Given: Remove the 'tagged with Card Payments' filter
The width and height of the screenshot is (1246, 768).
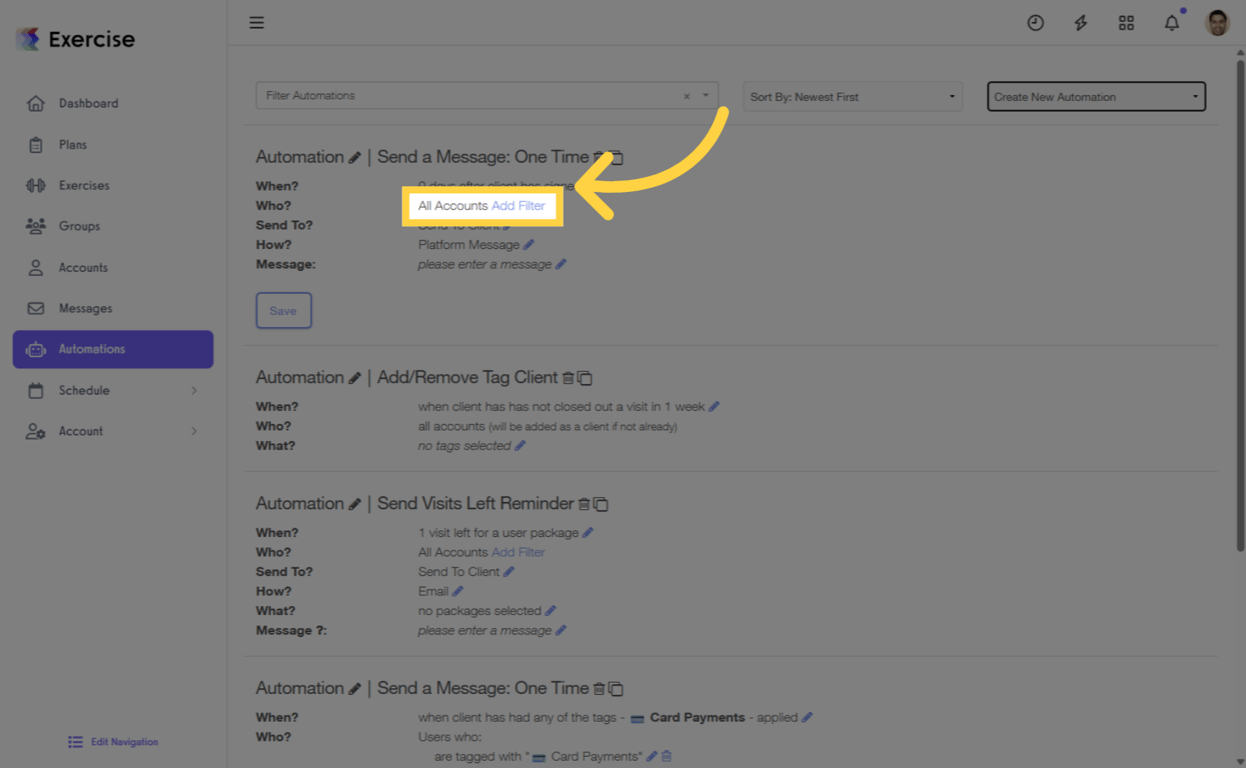Looking at the screenshot, I should click(x=667, y=757).
